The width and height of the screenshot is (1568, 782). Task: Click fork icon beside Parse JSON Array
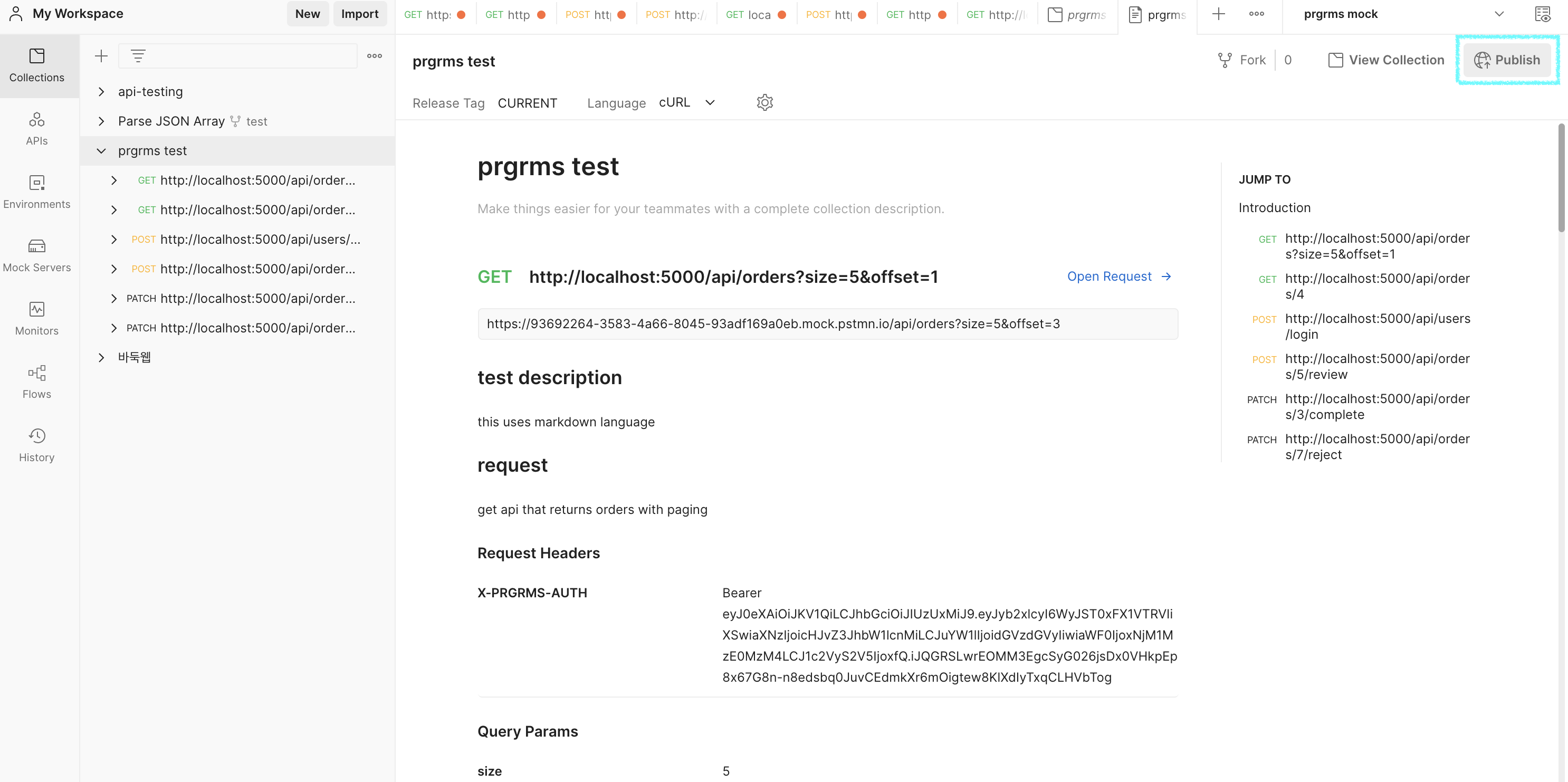pos(235,121)
